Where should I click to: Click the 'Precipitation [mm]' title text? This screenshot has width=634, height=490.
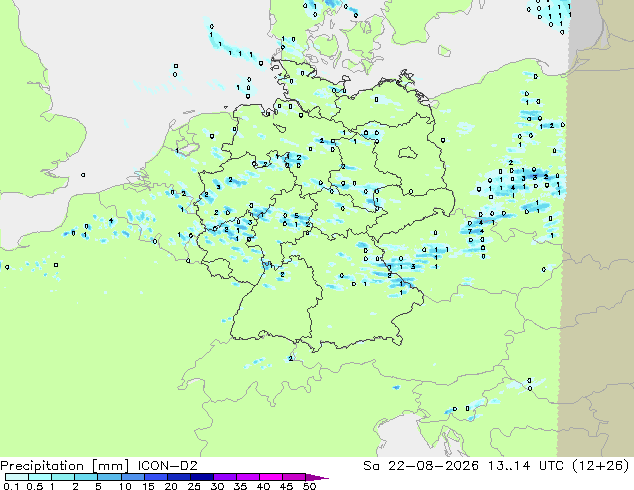(65, 466)
